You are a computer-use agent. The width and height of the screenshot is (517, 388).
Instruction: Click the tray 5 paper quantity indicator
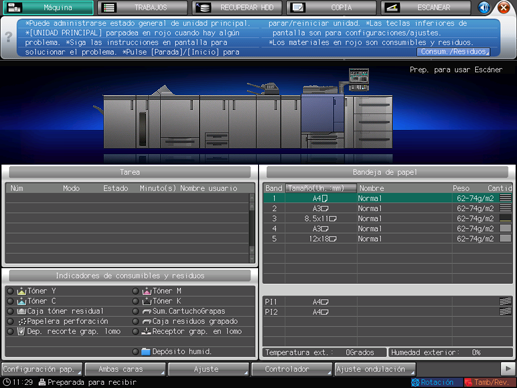click(505, 239)
